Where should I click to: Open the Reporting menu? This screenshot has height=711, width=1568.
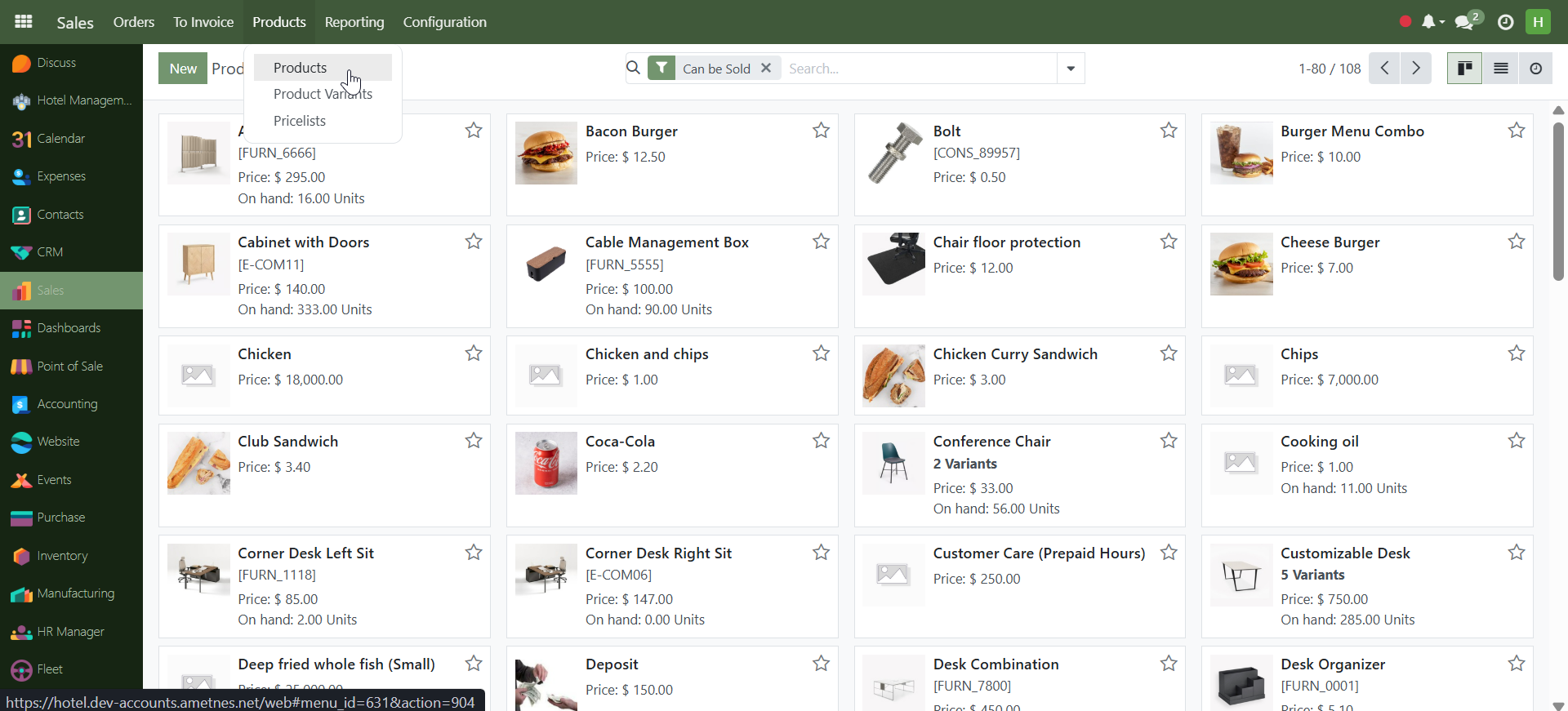pos(354,22)
